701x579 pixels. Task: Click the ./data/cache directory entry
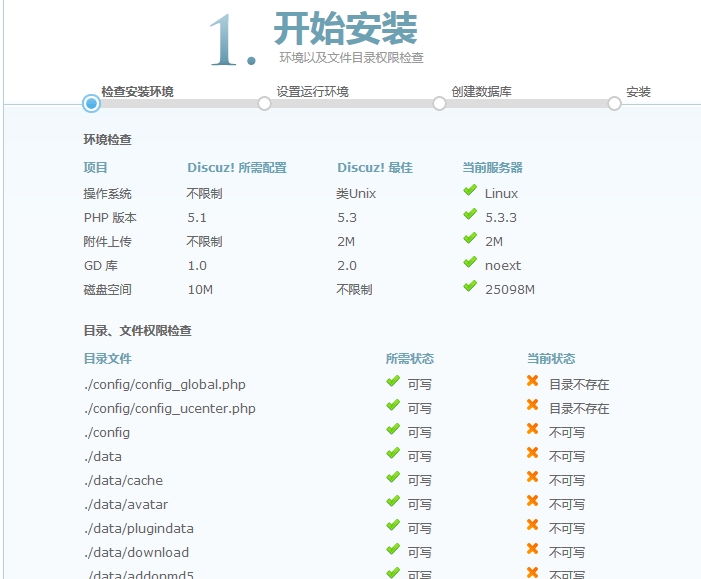[123, 481]
